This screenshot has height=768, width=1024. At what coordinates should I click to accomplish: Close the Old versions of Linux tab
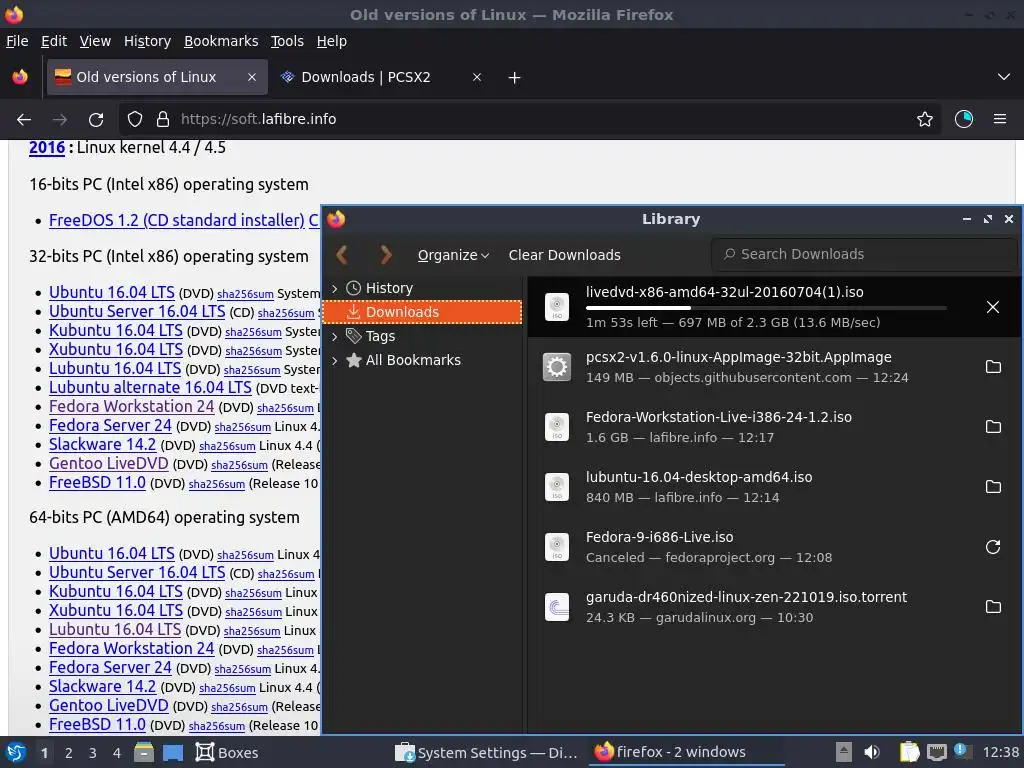251,77
